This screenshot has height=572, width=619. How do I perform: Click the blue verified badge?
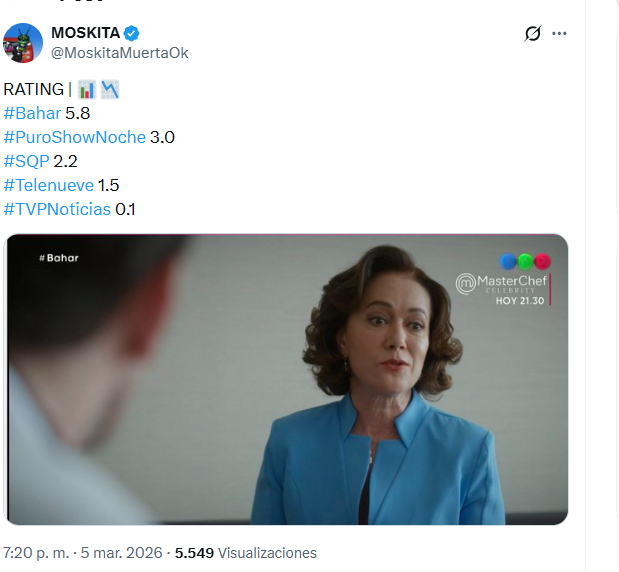pos(132,33)
